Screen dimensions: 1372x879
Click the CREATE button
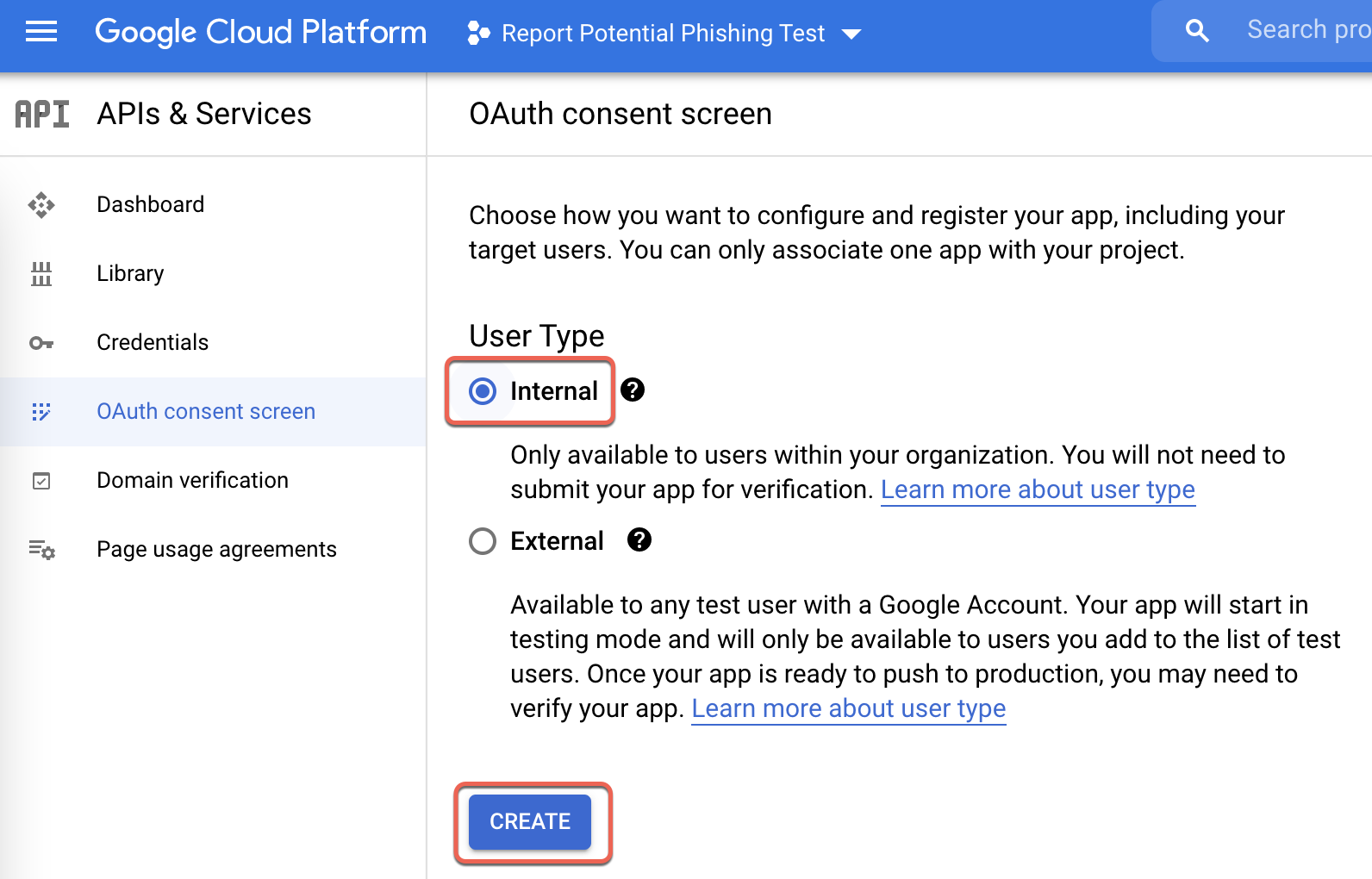coord(530,822)
